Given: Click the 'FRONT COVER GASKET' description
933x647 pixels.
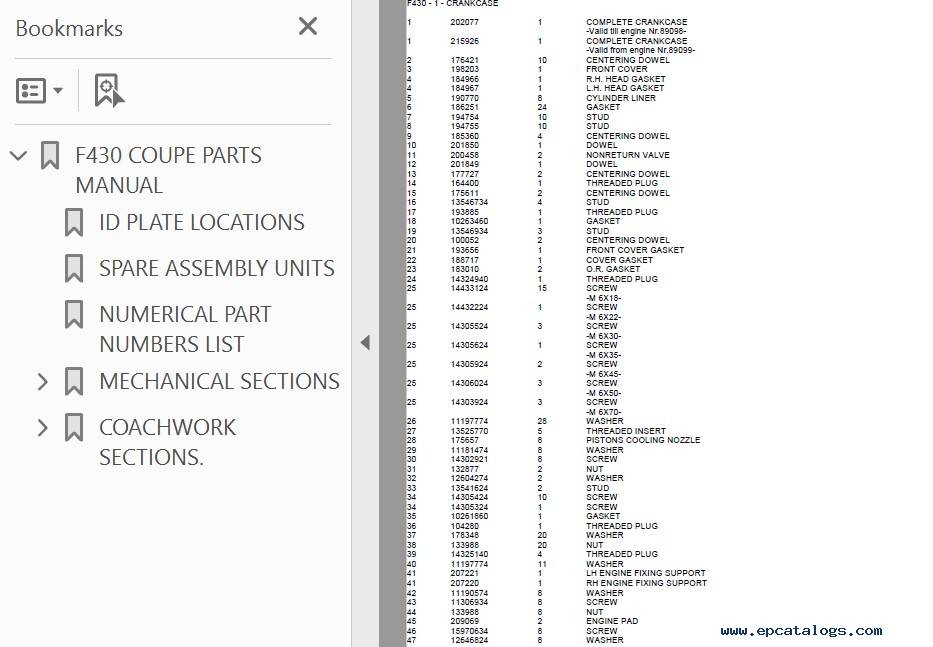Looking at the screenshot, I should tap(635, 250).
